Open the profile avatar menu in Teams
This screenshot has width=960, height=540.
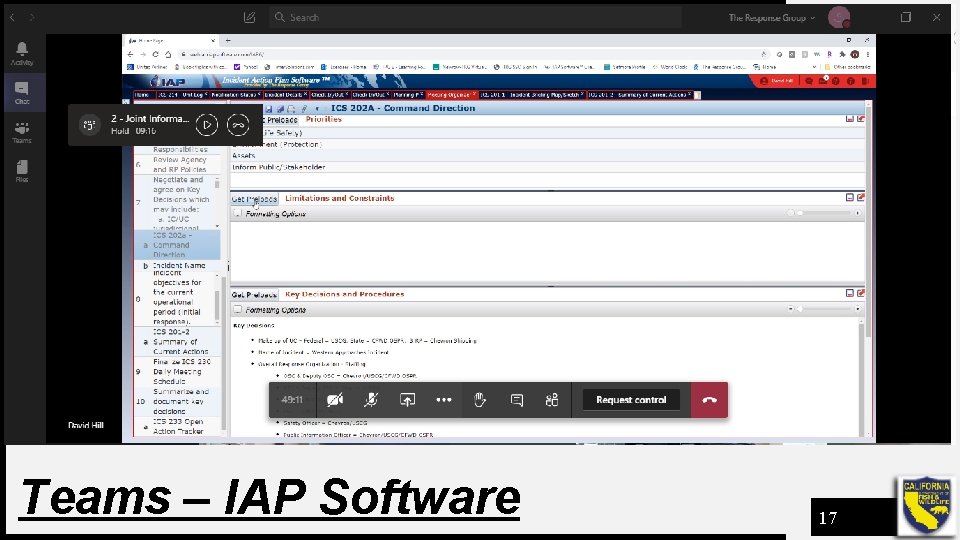[x=839, y=17]
